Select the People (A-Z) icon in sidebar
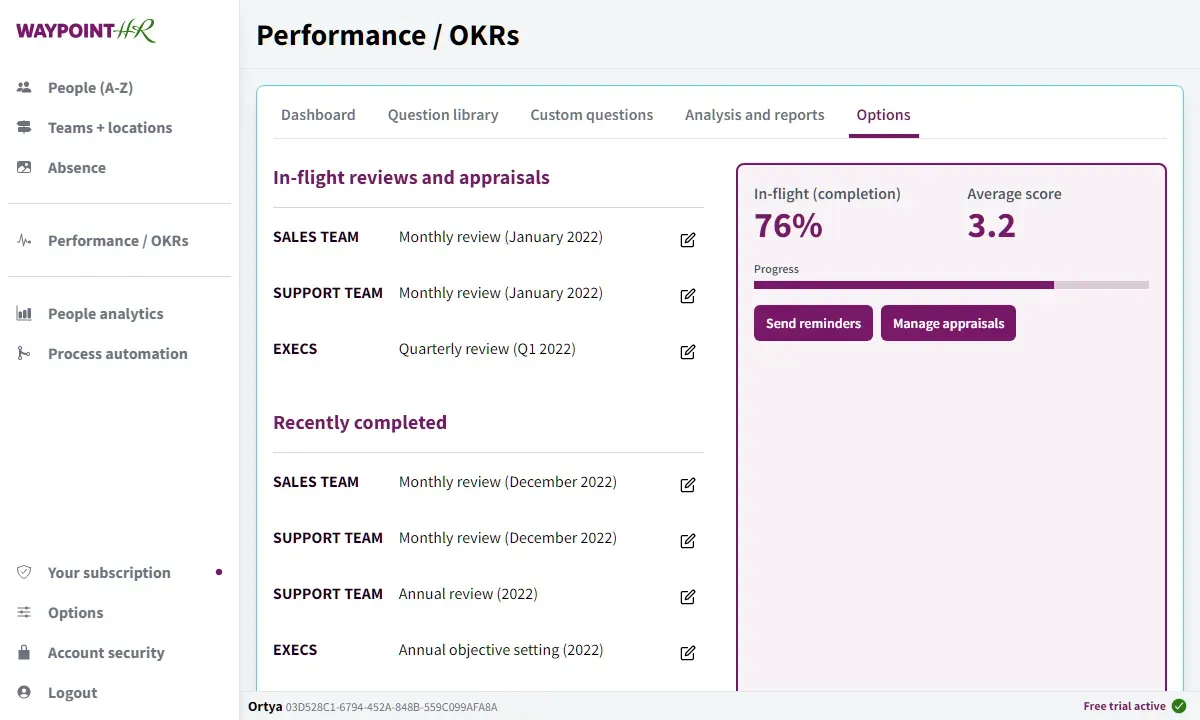1200x720 pixels. click(x=23, y=87)
